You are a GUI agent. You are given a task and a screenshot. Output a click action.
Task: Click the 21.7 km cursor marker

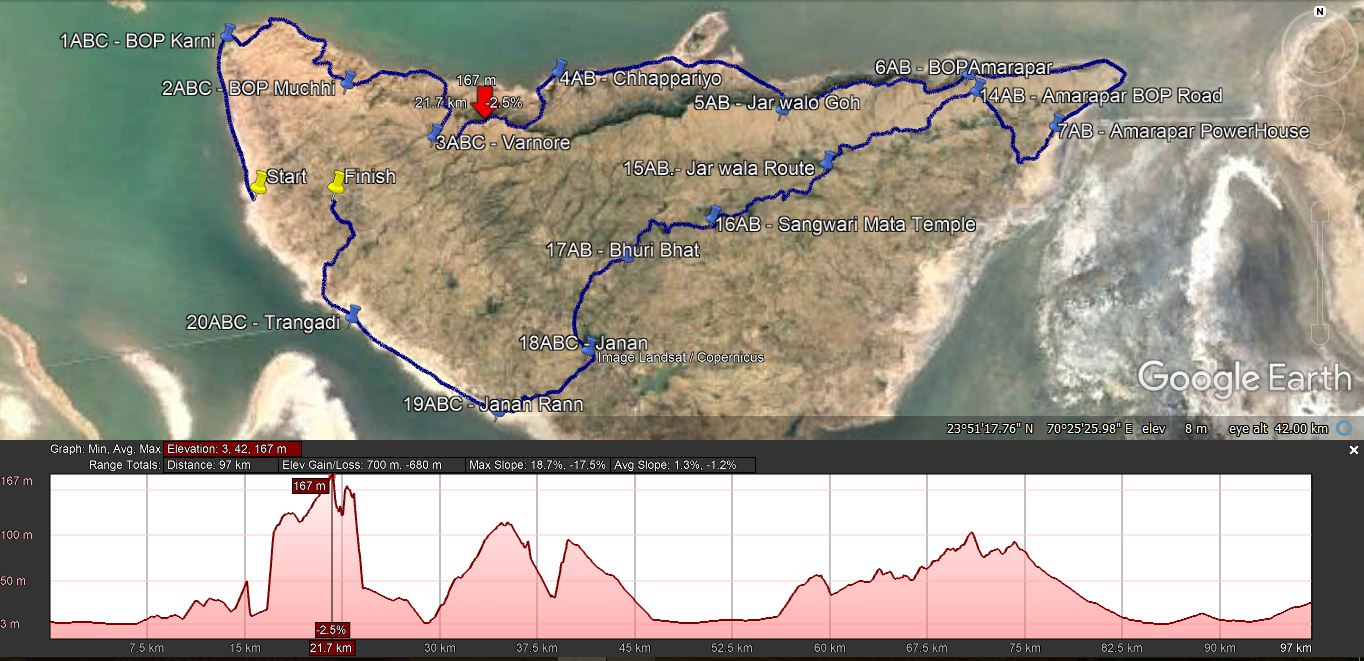[x=331, y=648]
